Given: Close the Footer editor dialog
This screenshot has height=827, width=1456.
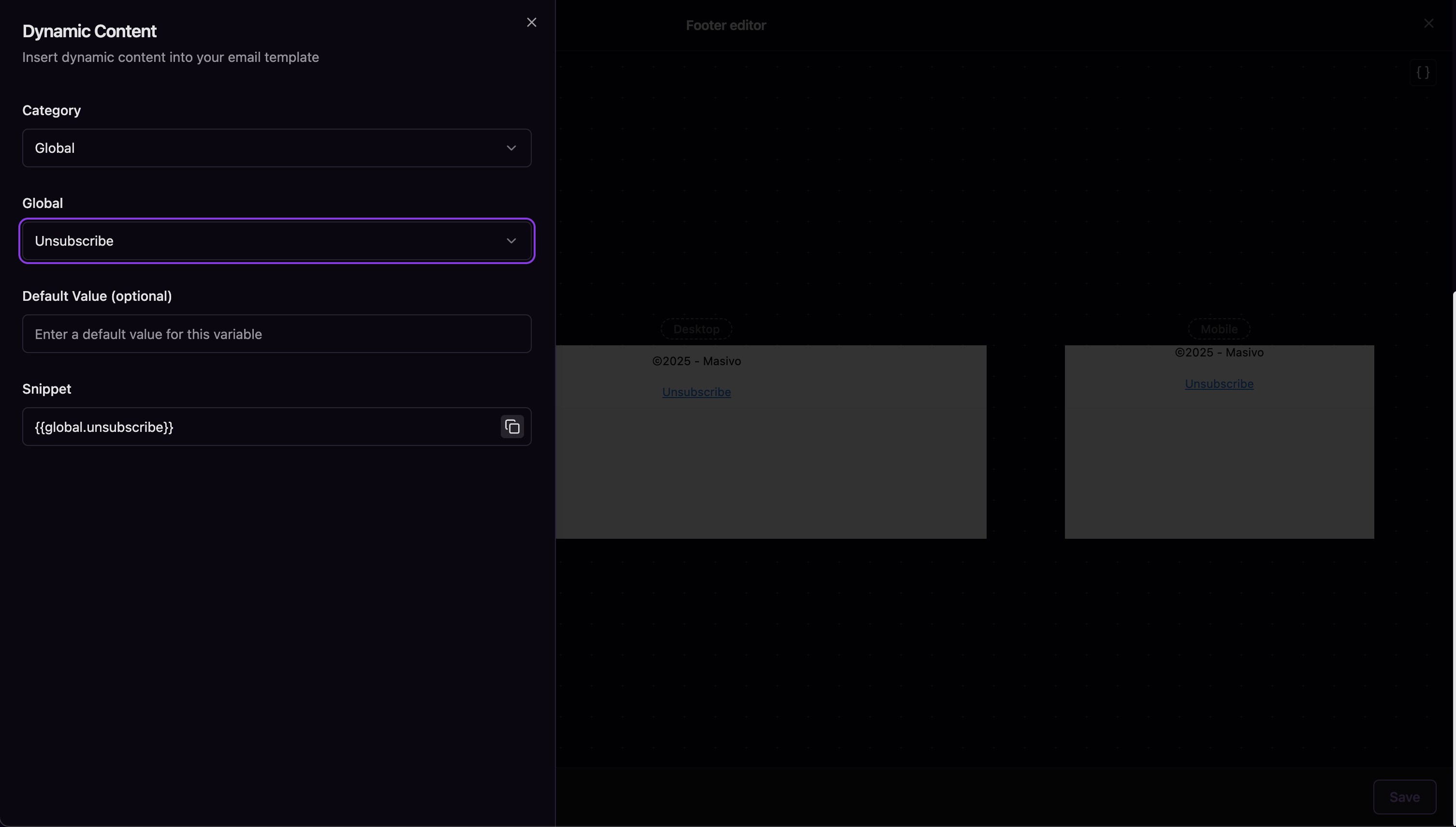Looking at the screenshot, I should click(1428, 23).
